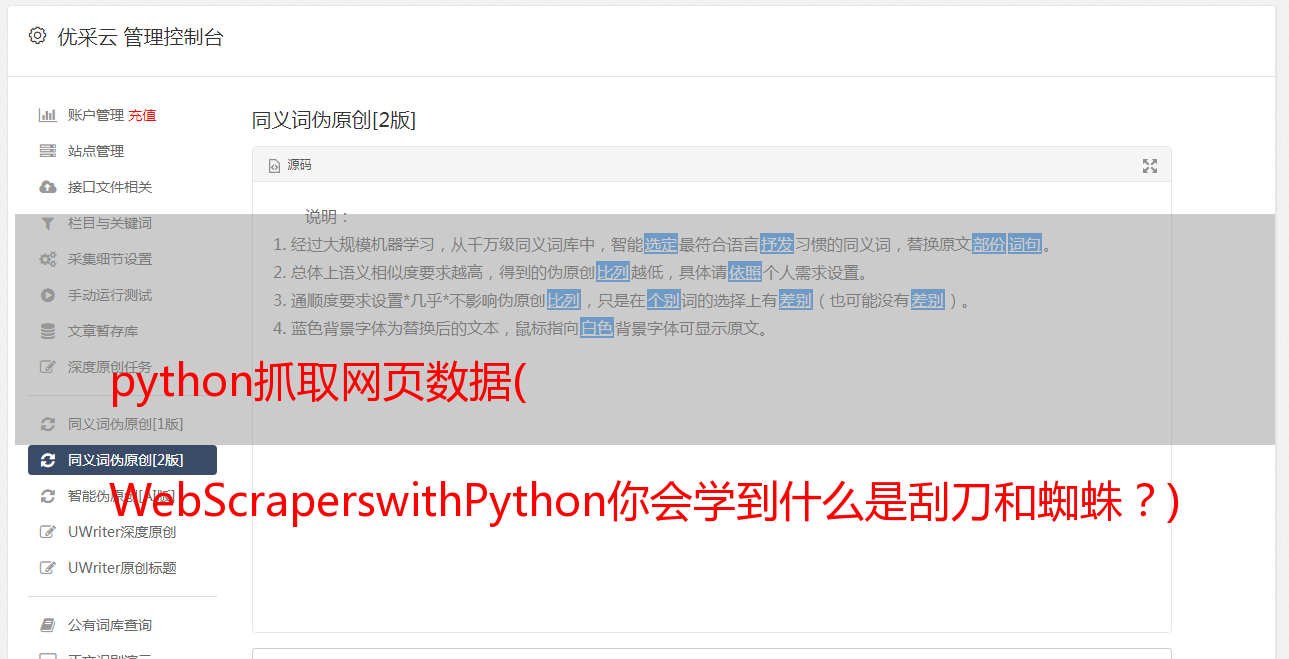Click the 采集细节设置 gears icon
The width and height of the screenshot is (1289, 659).
click(x=47, y=259)
